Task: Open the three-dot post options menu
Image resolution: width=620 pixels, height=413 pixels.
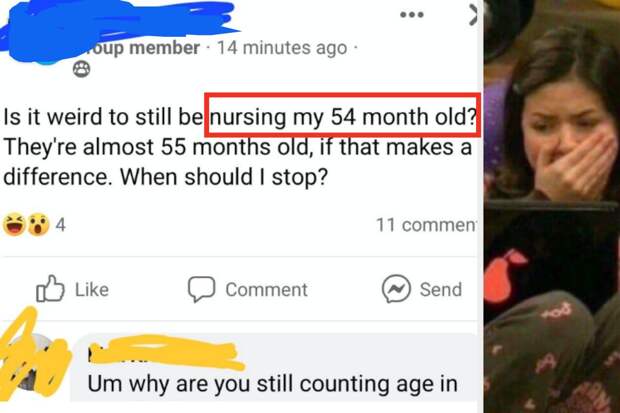Action: [412, 15]
